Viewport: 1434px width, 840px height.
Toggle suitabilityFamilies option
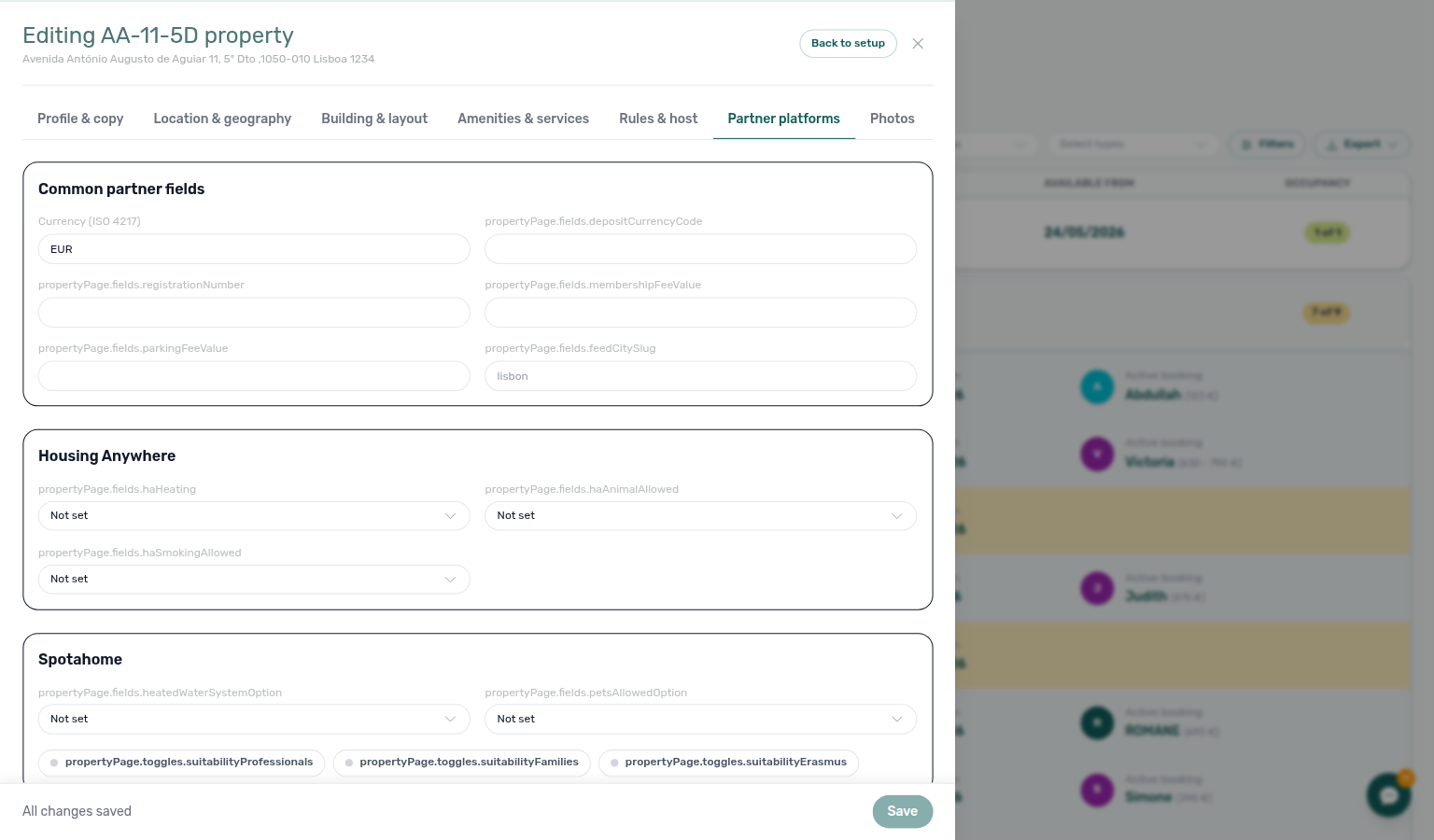(462, 763)
